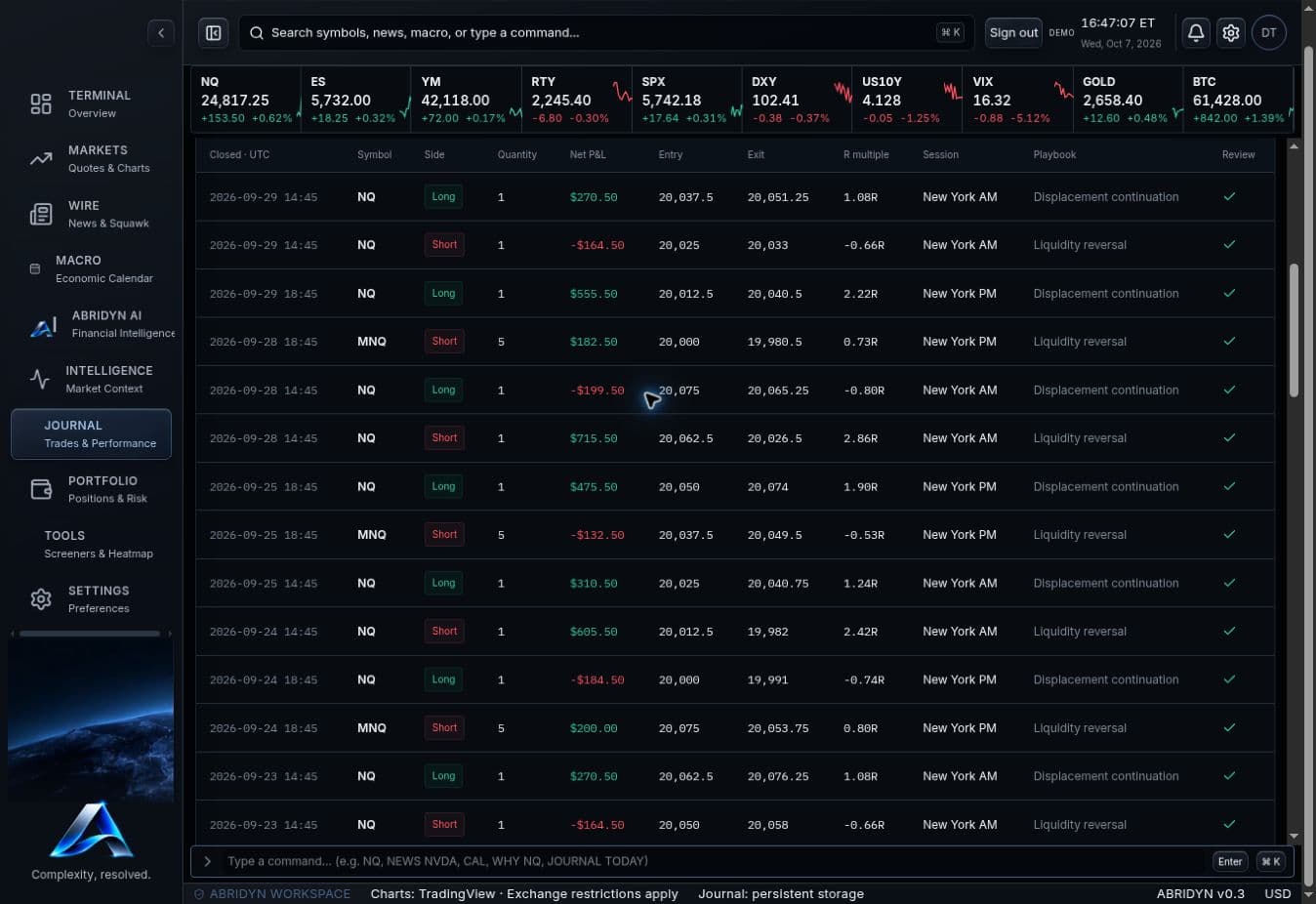Open Wire News & Squawk section

tap(91, 214)
